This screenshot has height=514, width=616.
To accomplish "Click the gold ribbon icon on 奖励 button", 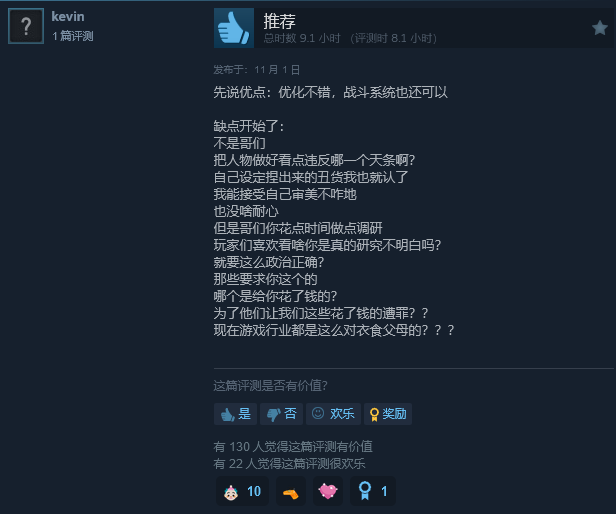I will pyautogui.click(x=374, y=414).
